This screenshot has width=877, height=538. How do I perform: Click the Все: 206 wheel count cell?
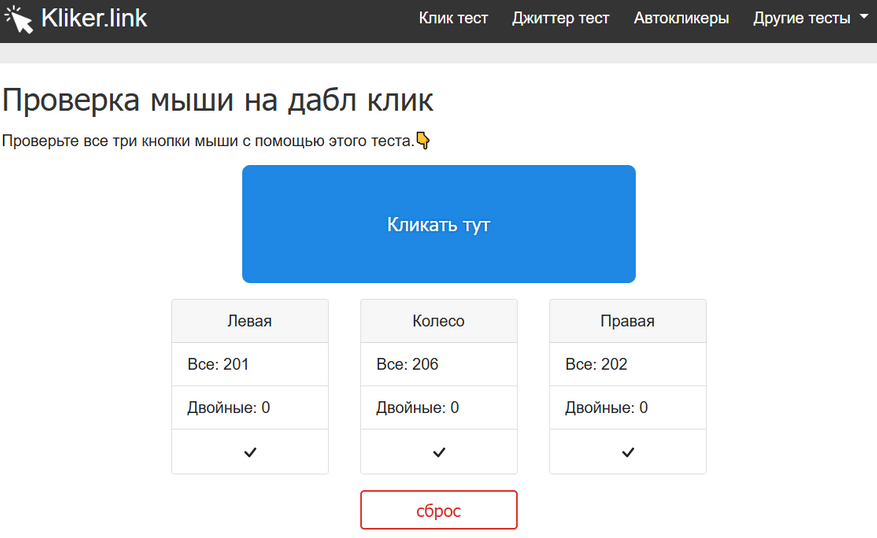(439, 364)
